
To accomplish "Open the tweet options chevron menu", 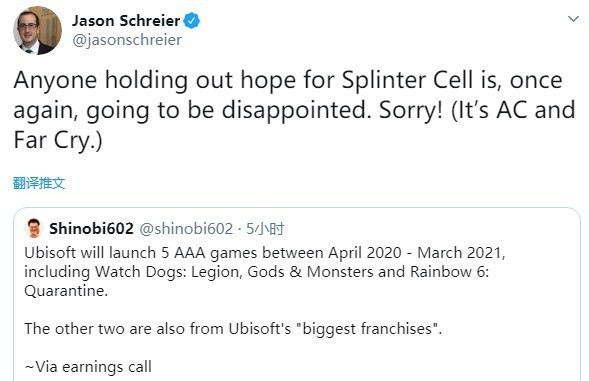I will pyautogui.click(x=573, y=19).
